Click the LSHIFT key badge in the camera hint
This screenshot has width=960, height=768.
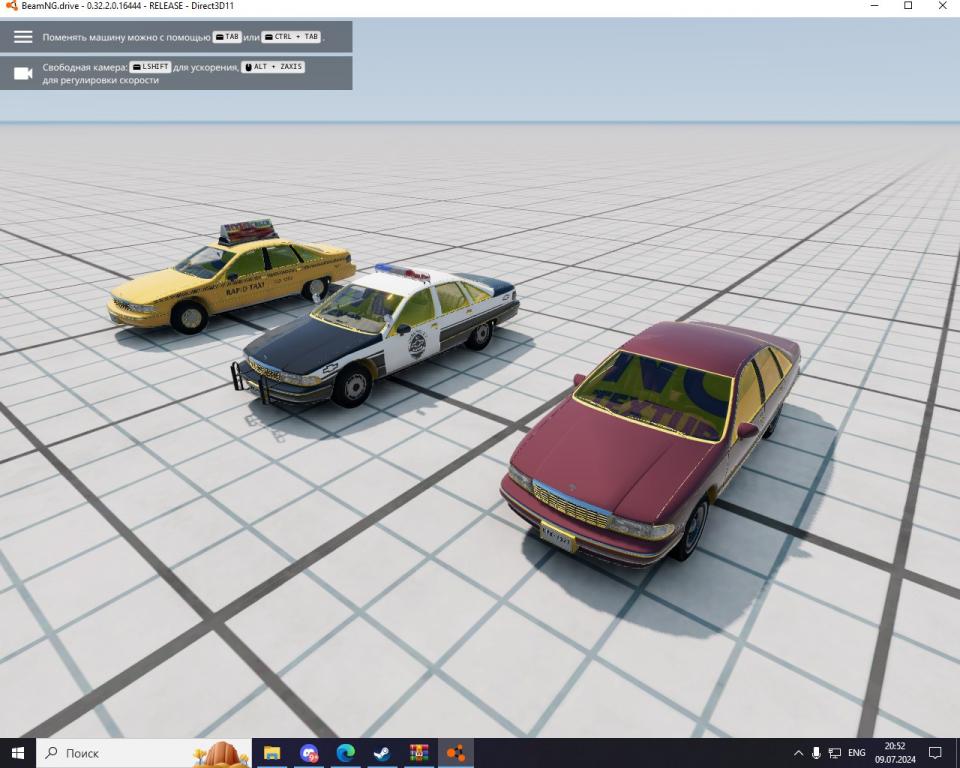point(150,67)
